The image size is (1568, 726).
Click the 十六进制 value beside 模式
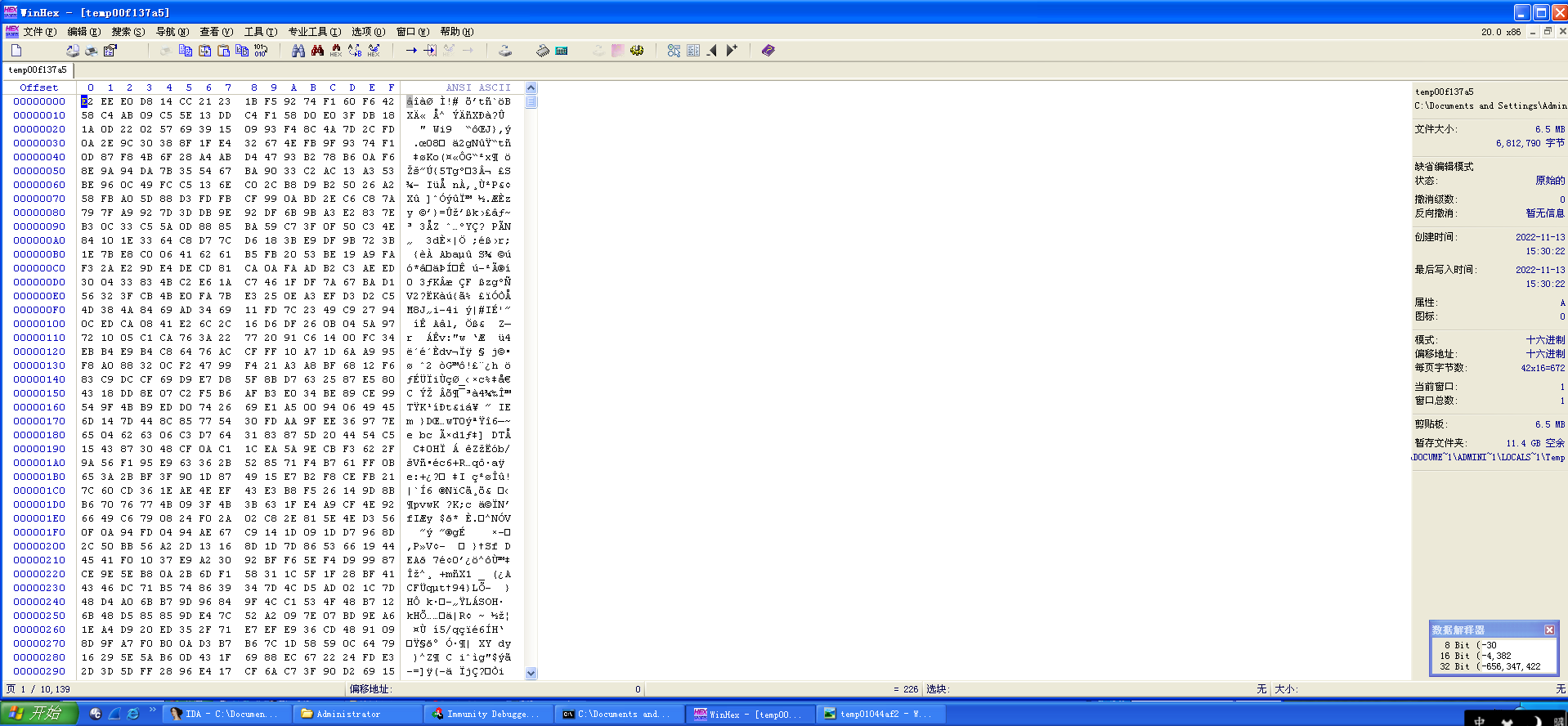click(1545, 340)
